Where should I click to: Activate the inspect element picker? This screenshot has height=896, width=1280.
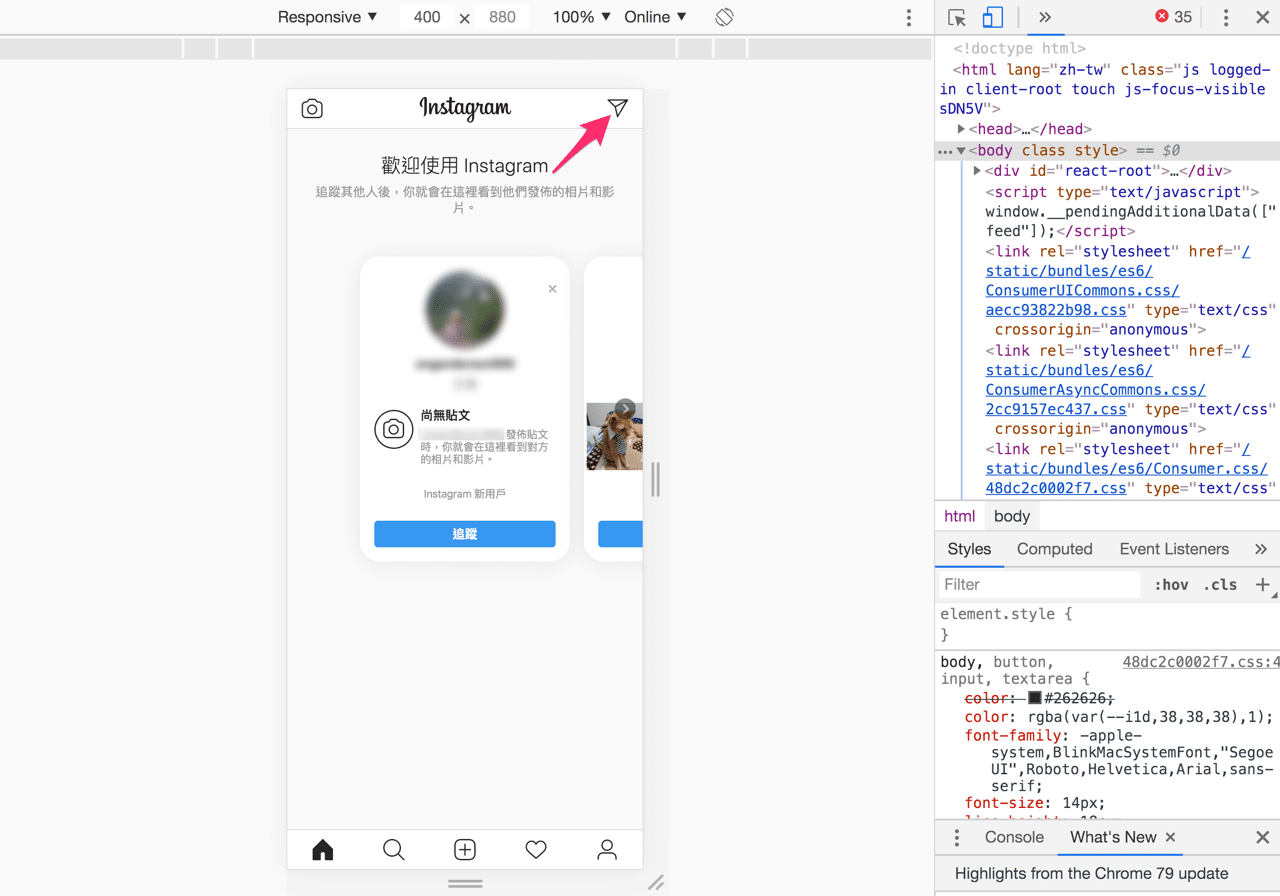(957, 17)
